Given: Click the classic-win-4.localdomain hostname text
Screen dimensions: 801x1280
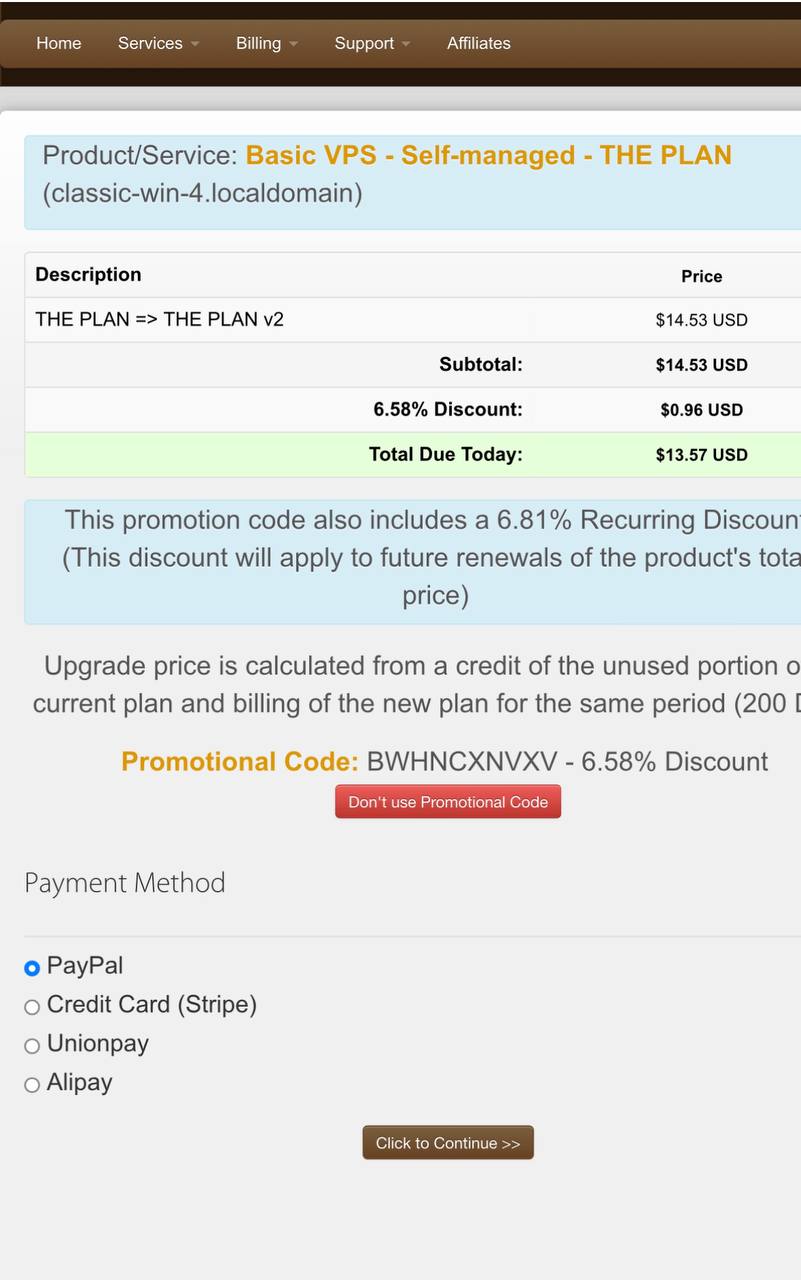Looking at the screenshot, I should [202, 193].
